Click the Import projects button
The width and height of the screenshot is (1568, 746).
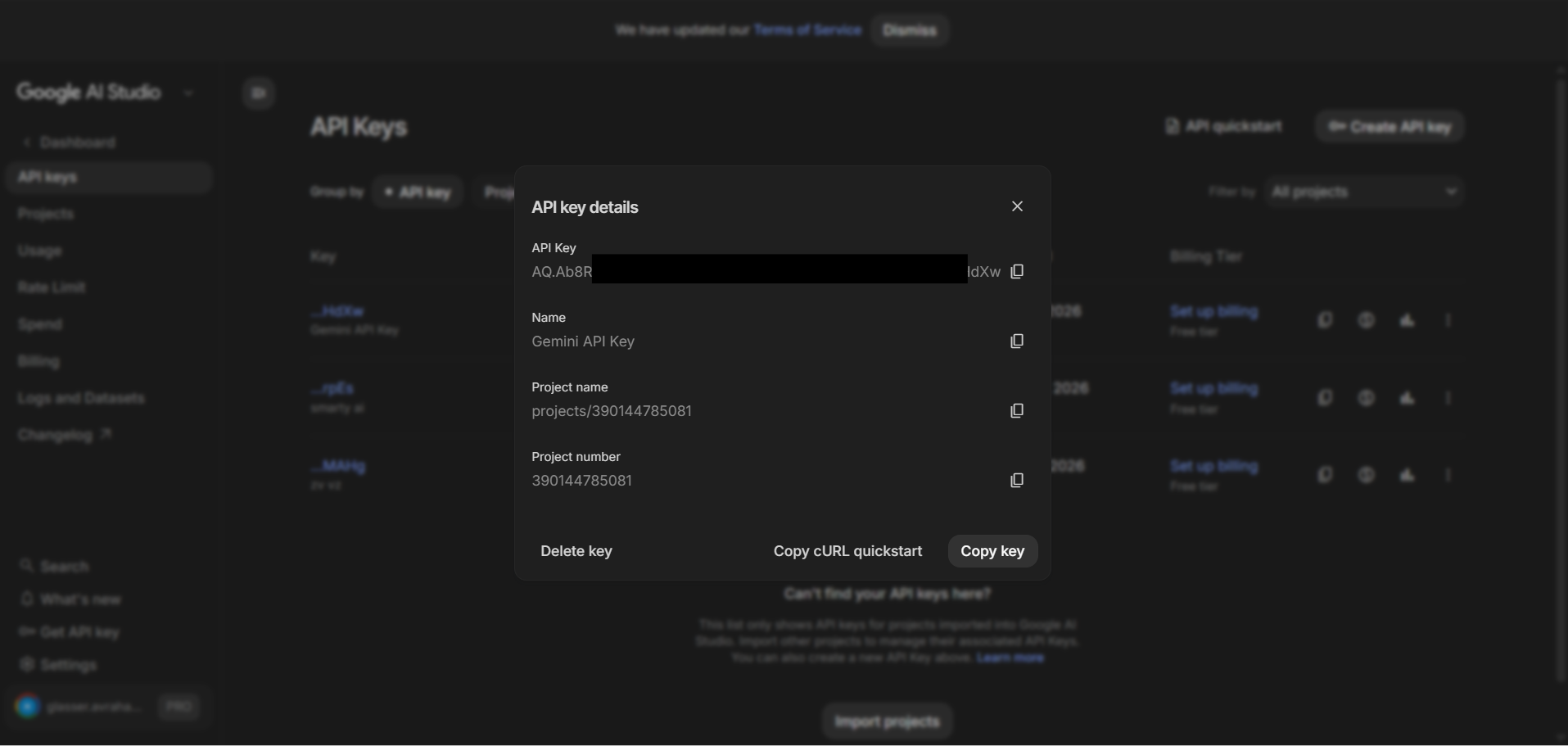click(x=887, y=721)
